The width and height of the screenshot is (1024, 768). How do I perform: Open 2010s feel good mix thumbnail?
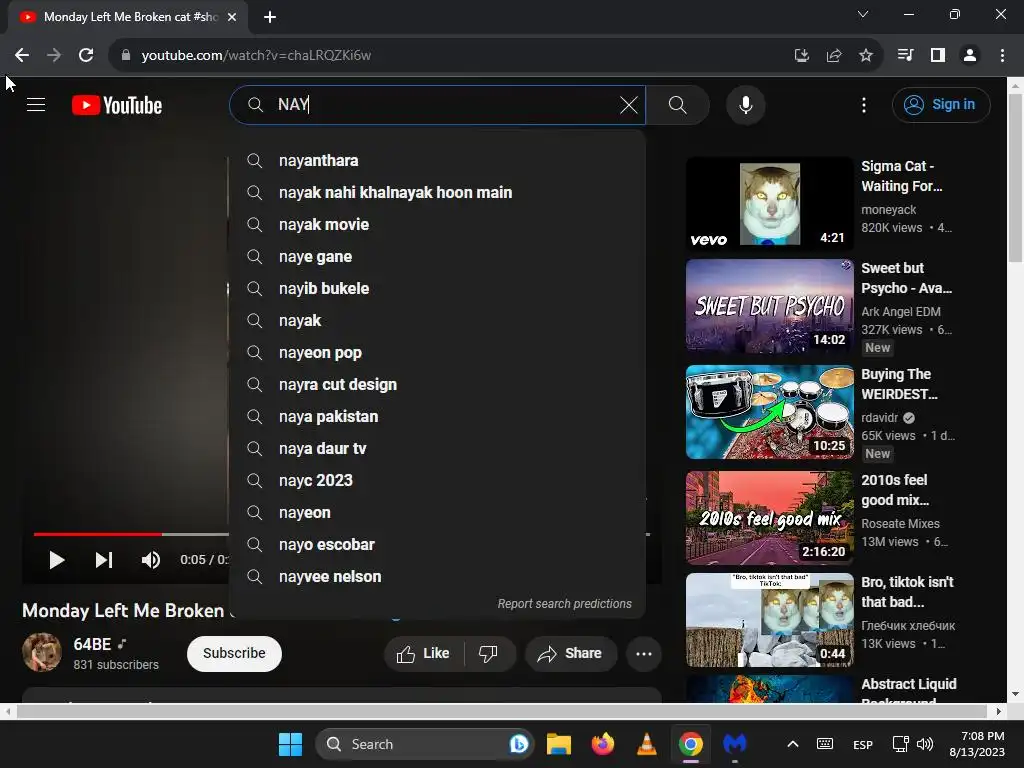click(769, 518)
